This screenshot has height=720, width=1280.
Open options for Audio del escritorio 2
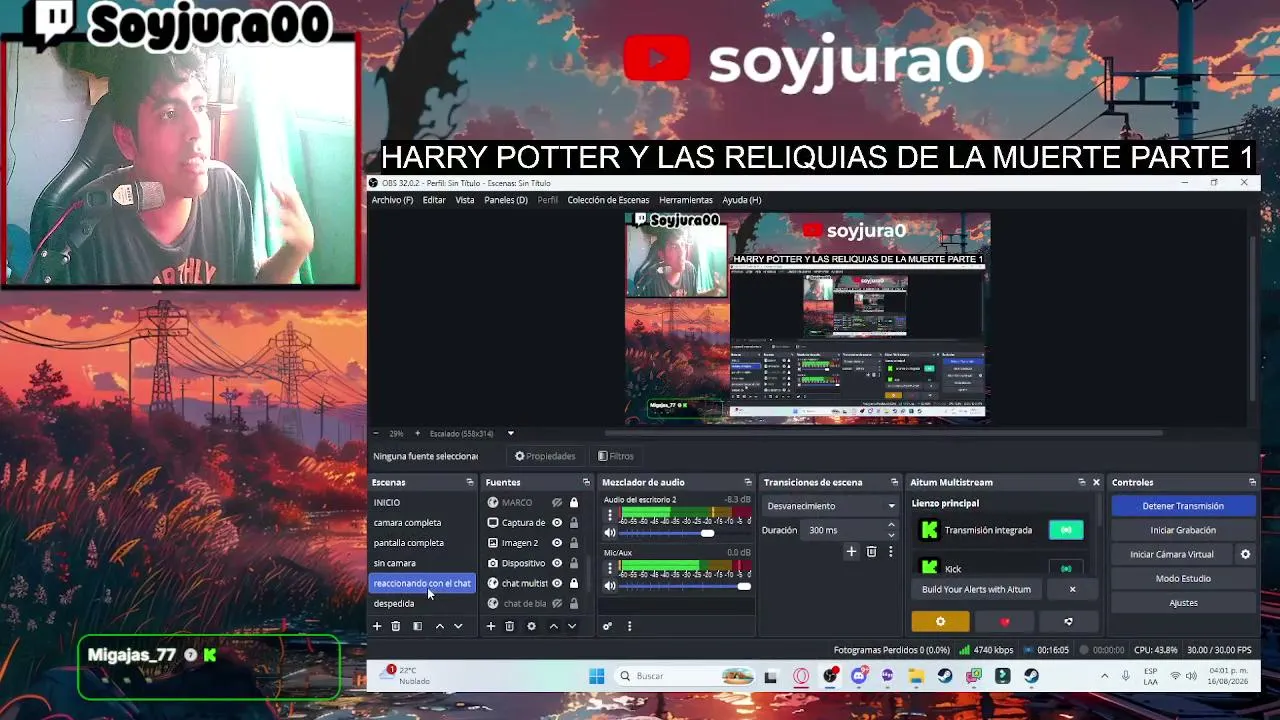[610, 515]
